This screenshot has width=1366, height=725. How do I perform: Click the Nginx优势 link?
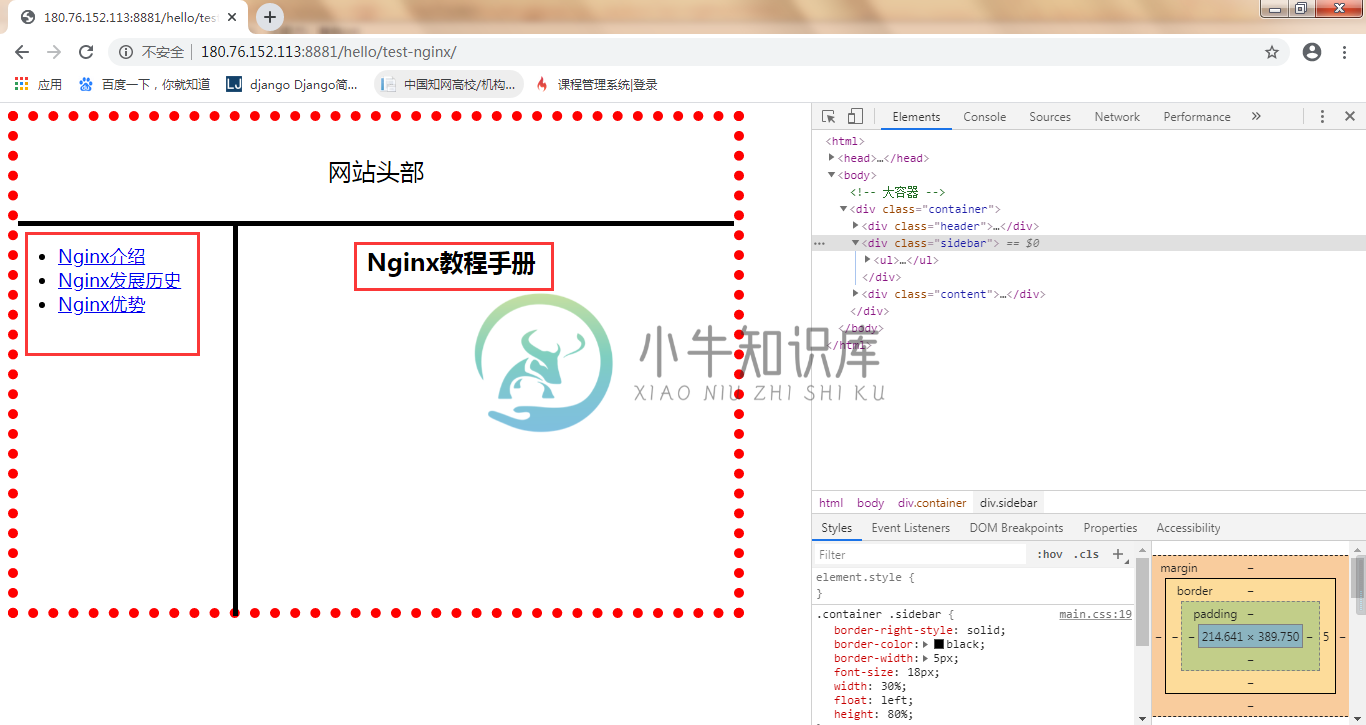pyautogui.click(x=101, y=305)
